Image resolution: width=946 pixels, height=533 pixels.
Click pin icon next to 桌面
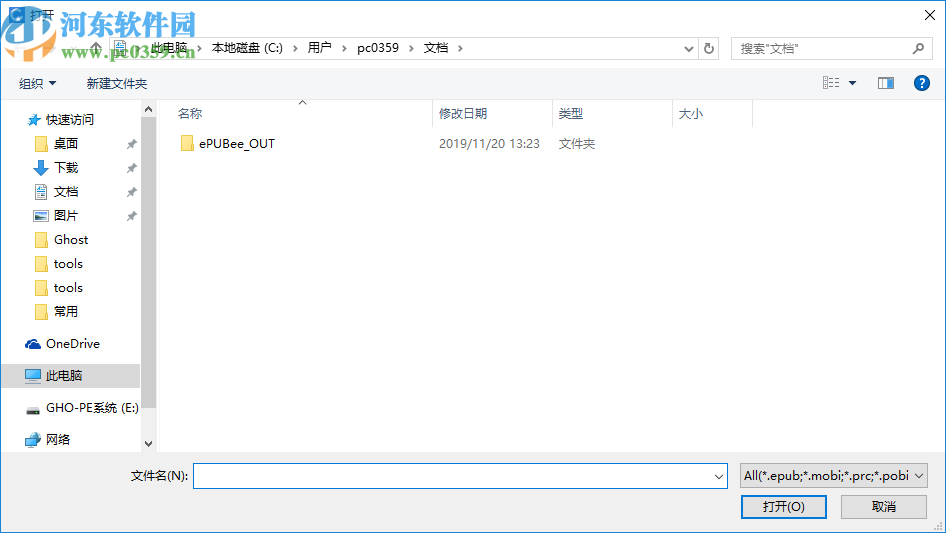[131, 144]
